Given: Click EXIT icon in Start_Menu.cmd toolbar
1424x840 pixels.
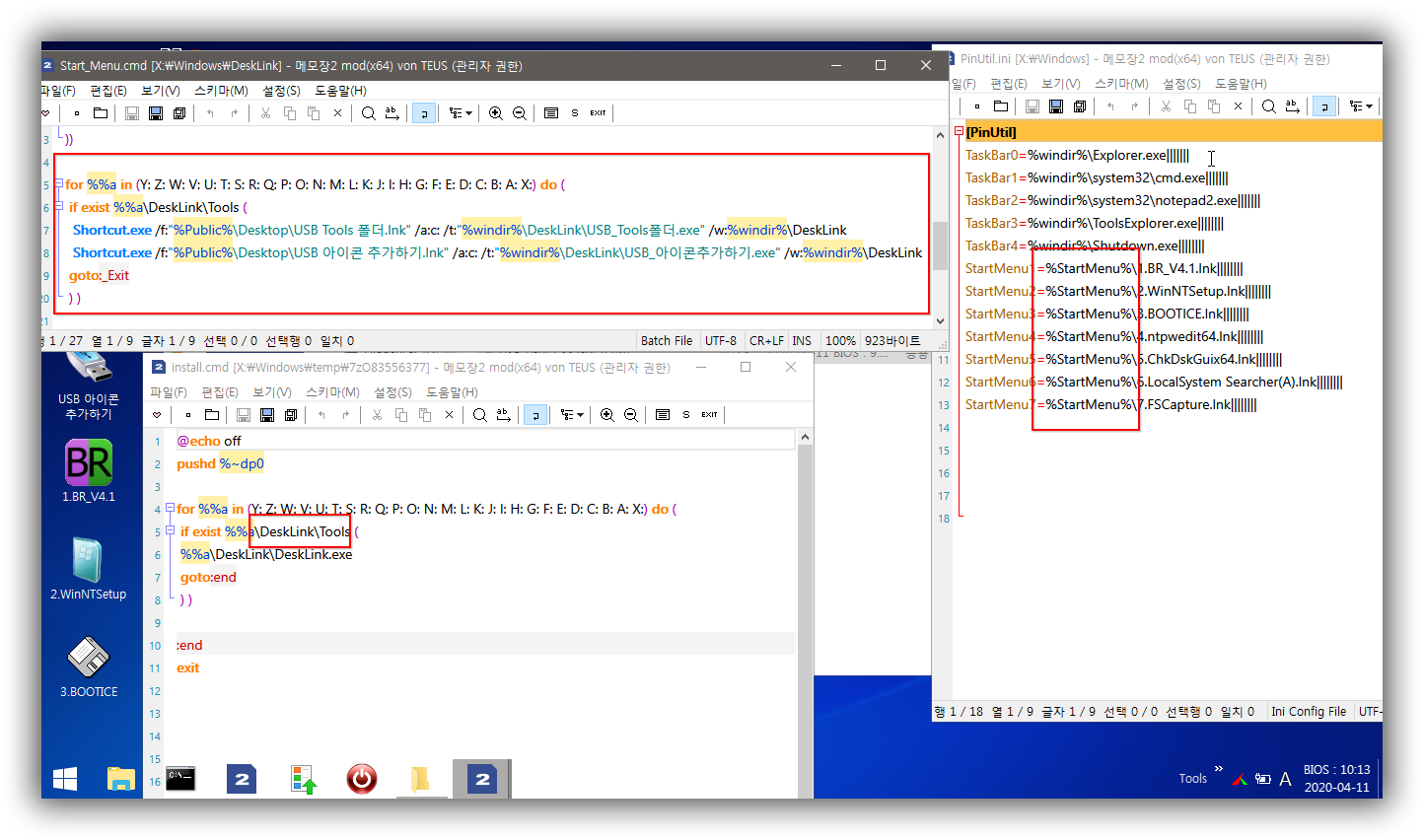Looking at the screenshot, I should pyautogui.click(x=599, y=113).
